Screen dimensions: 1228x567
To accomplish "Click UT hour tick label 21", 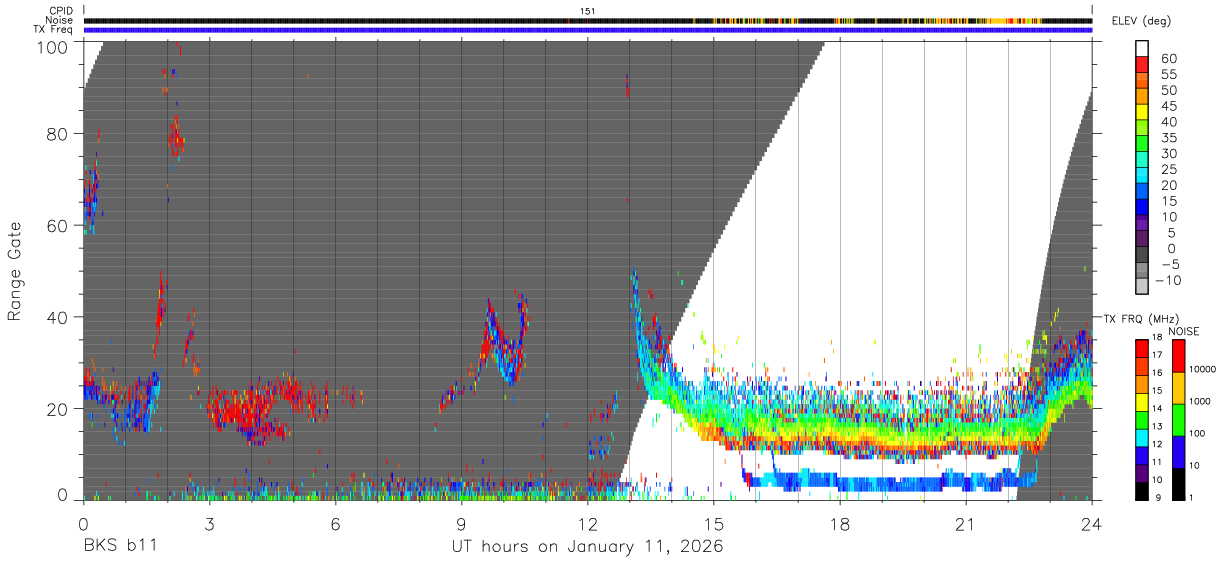I will (965, 523).
